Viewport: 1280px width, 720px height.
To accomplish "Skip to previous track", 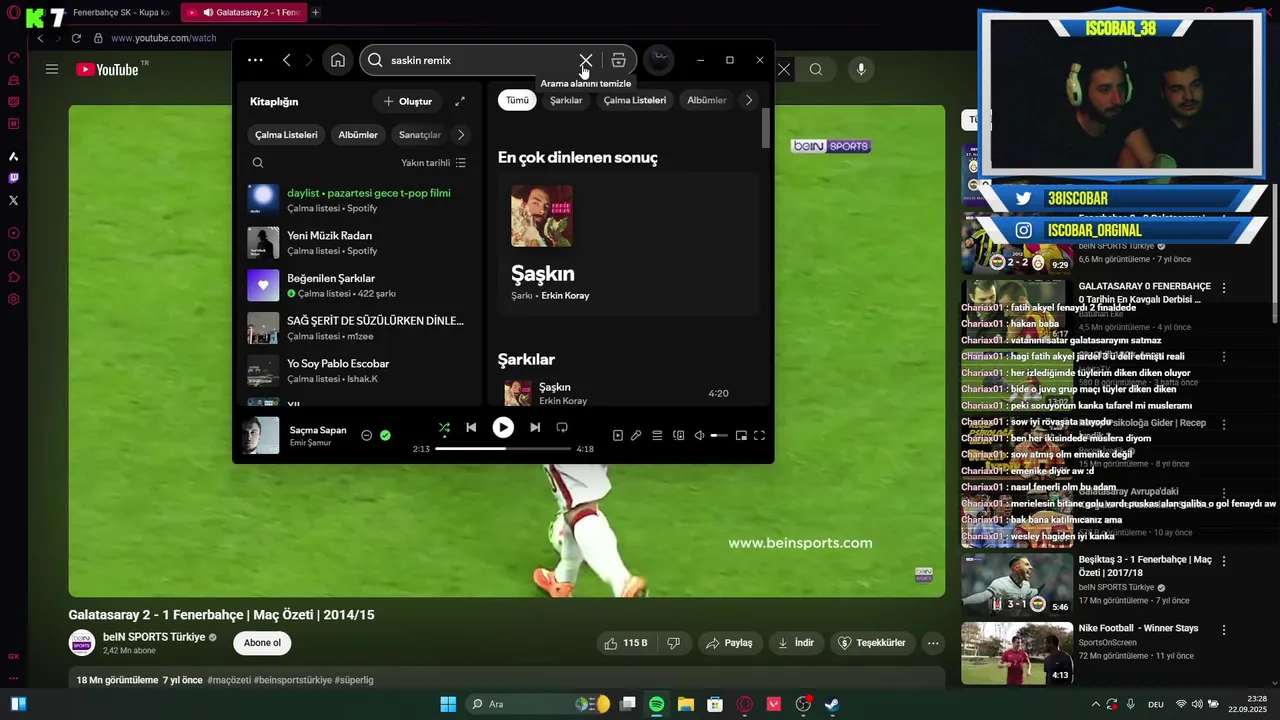I will 471,427.
